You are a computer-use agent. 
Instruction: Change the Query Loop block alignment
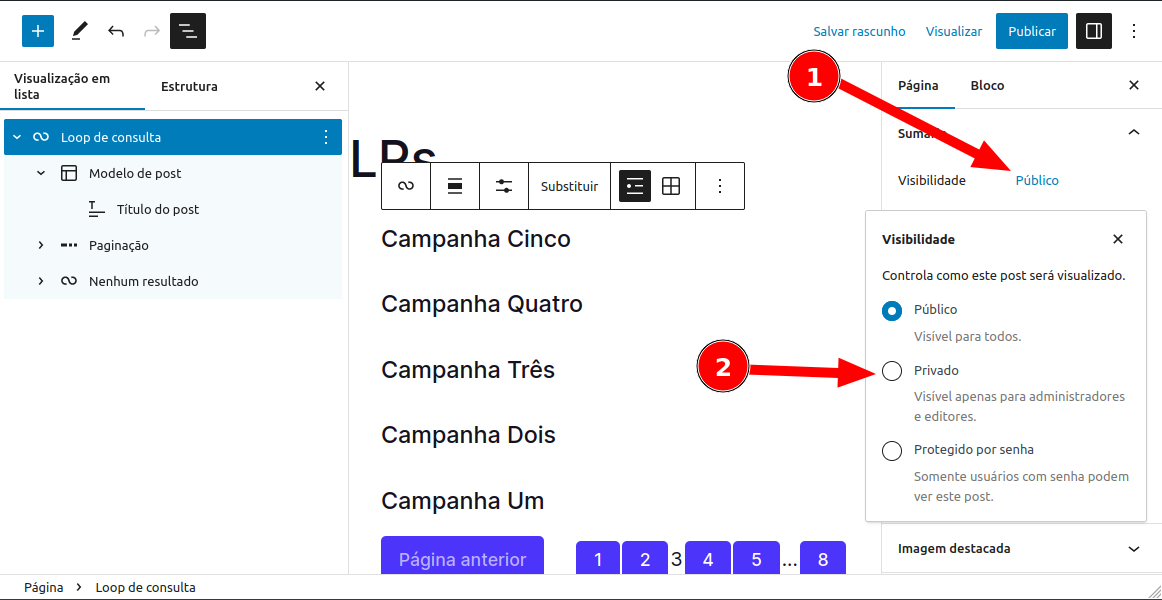455,186
